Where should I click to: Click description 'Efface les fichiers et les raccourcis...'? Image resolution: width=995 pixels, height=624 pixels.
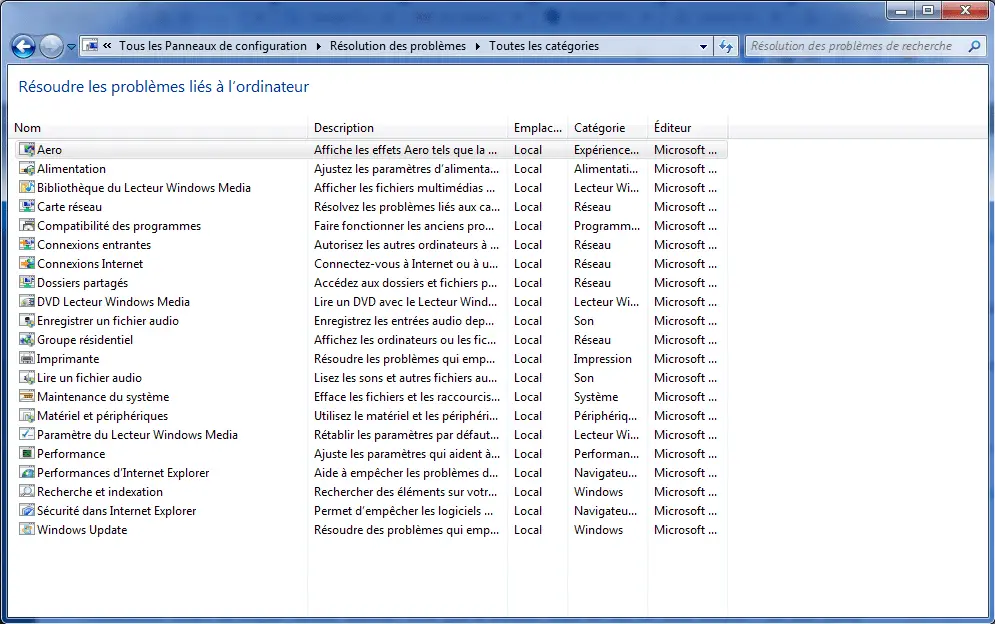click(x=407, y=397)
